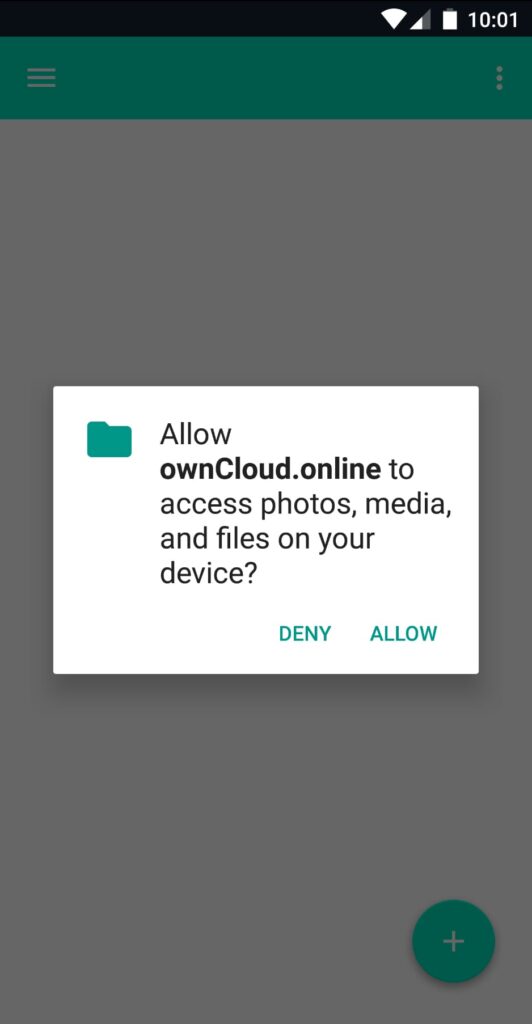The width and height of the screenshot is (532, 1024).
Task: Tap the green toolbar header area
Action: (266, 78)
